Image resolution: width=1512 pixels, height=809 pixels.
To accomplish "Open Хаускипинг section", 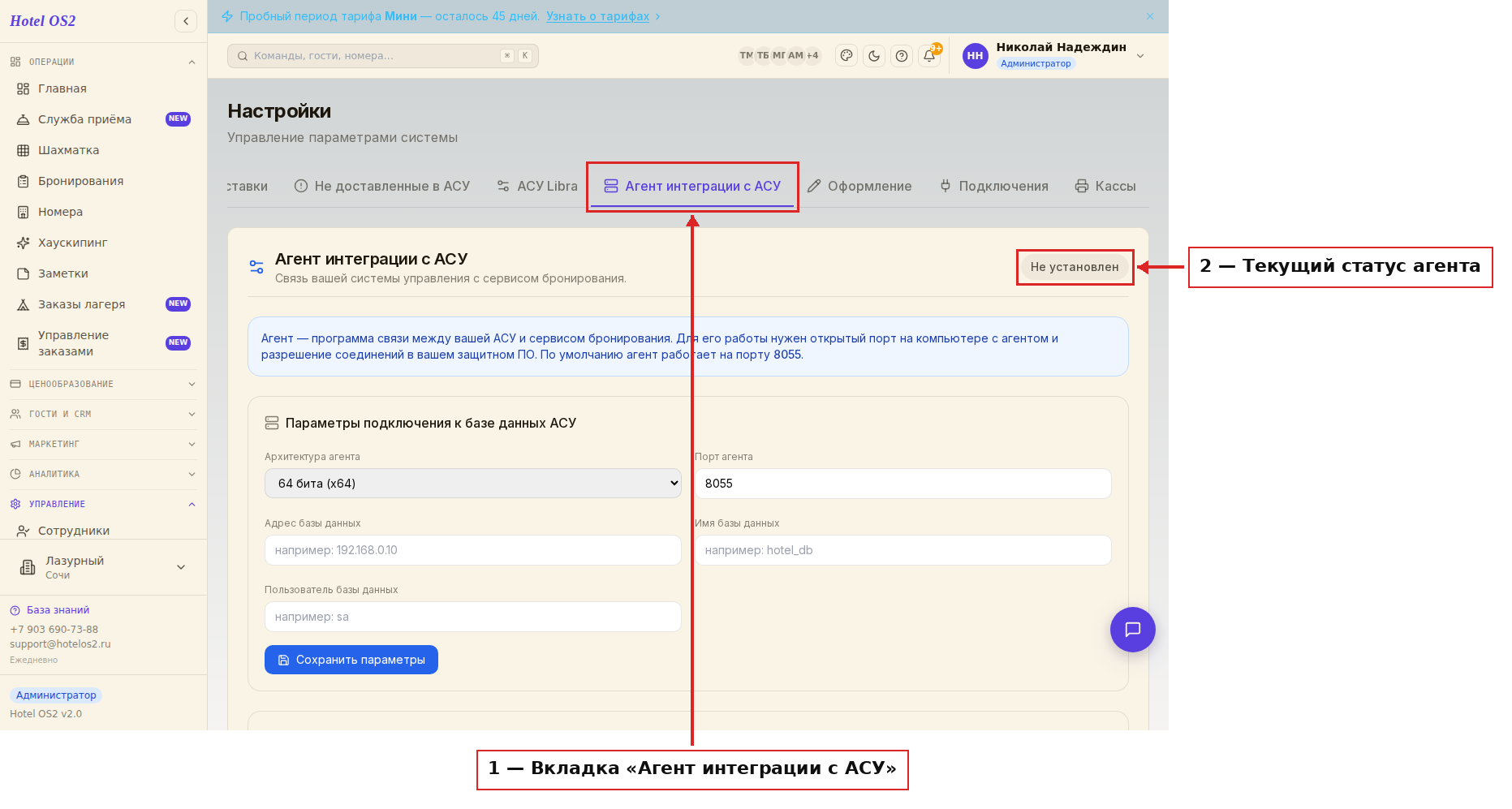I will pos(103,243).
